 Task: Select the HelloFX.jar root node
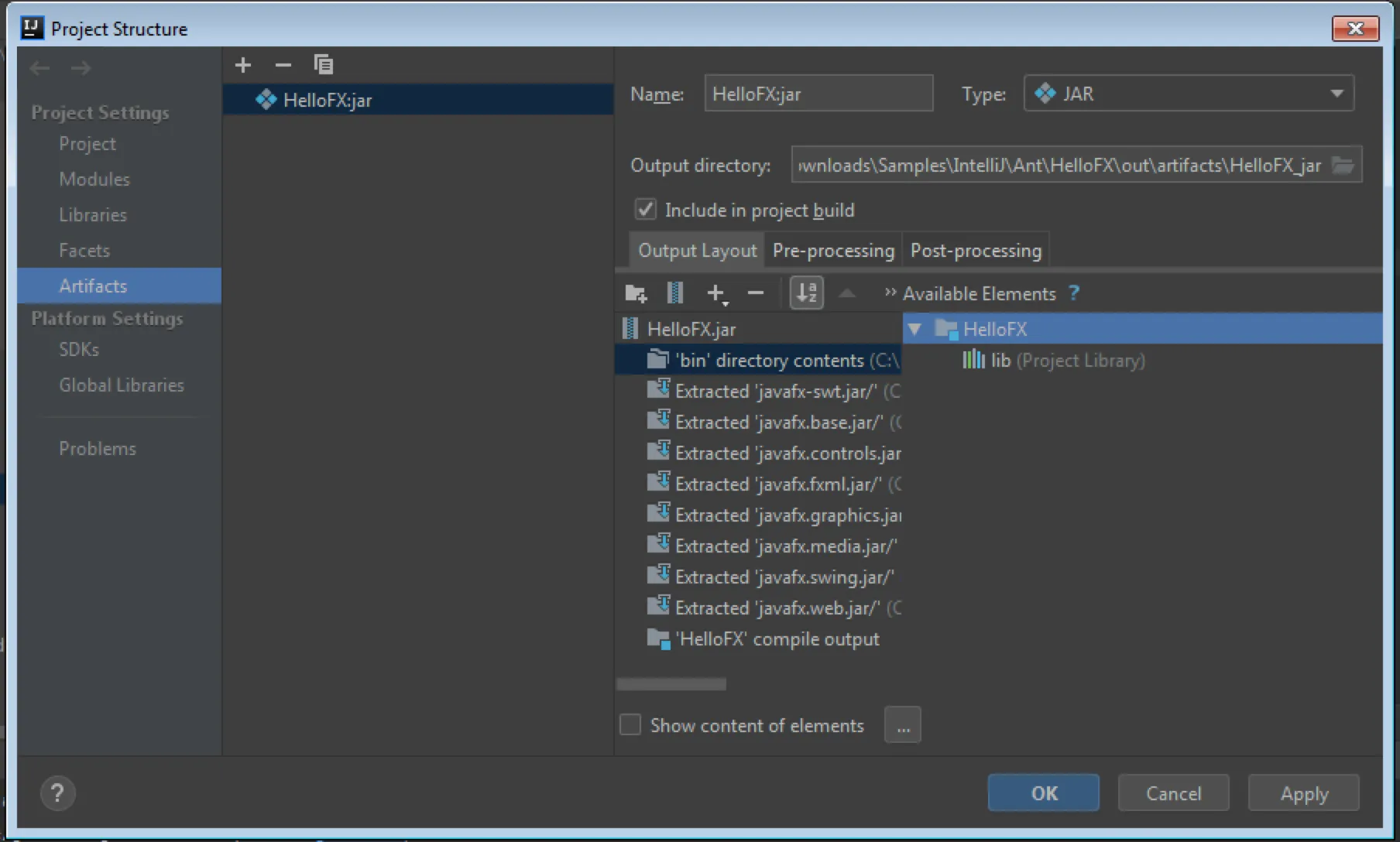[x=759, y=329]
